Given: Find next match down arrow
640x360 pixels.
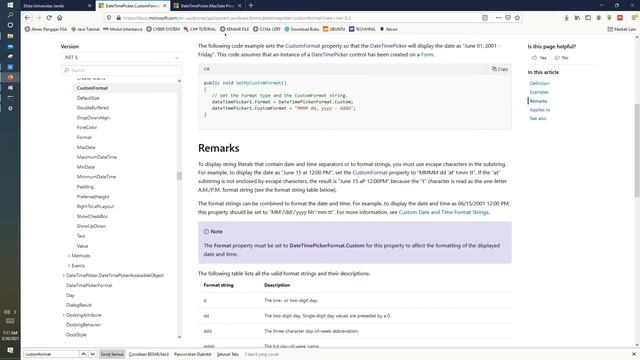Looking at the screenshot, I should pos(93,354).
